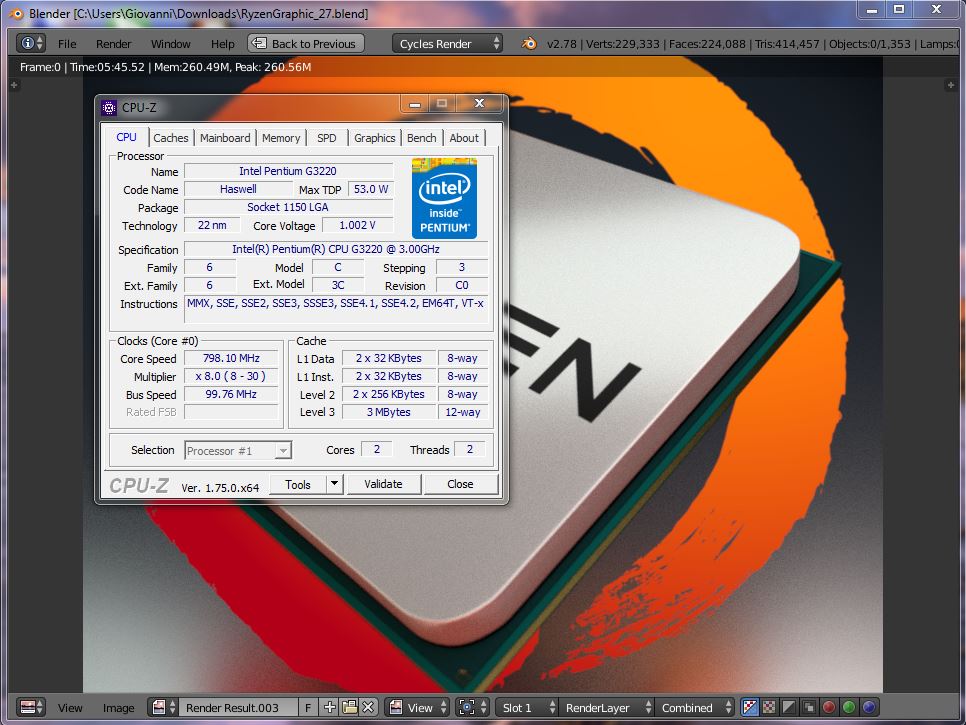Open the pivot point selector dropdown
This screenshot has width=966, height=725.
[x=473, y=707]
